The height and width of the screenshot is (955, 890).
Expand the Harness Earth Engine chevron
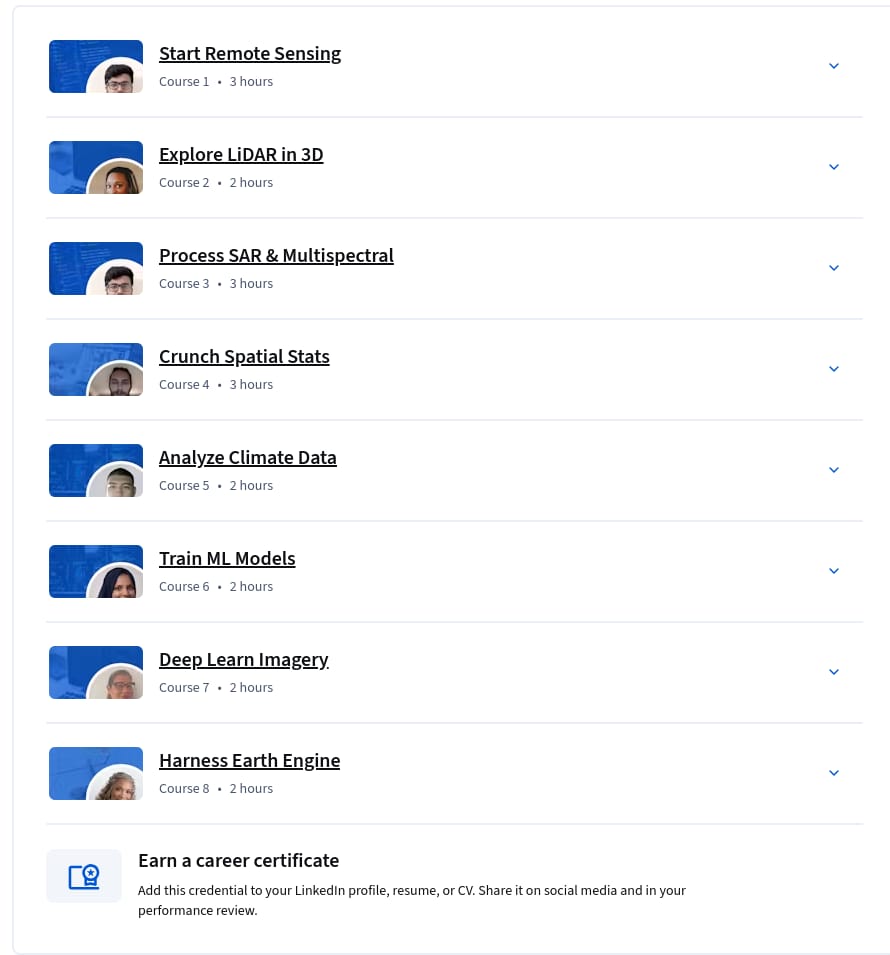(x=834, y=774)
